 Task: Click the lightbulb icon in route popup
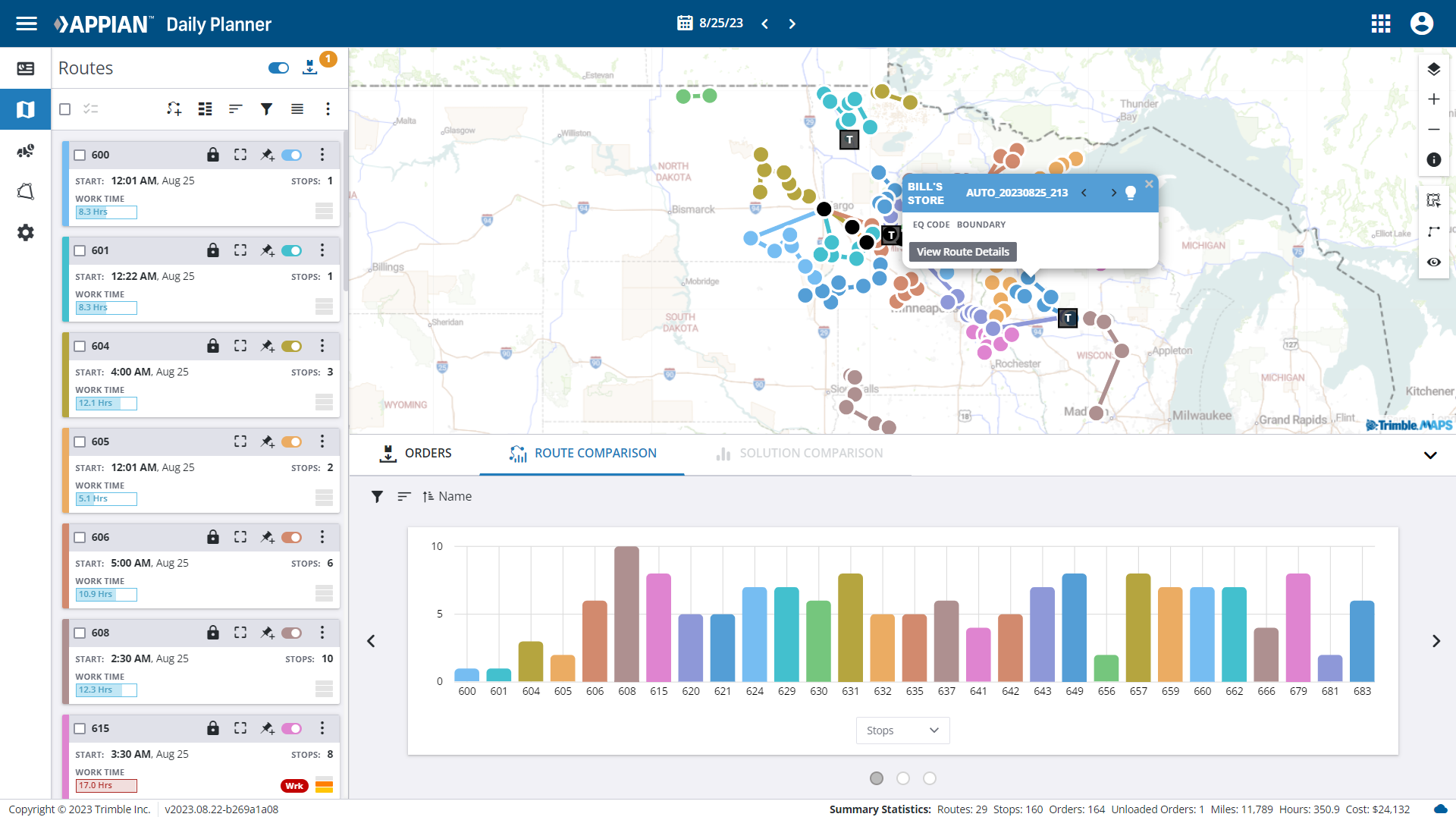pyautogui.click(x=1131, y=193)
